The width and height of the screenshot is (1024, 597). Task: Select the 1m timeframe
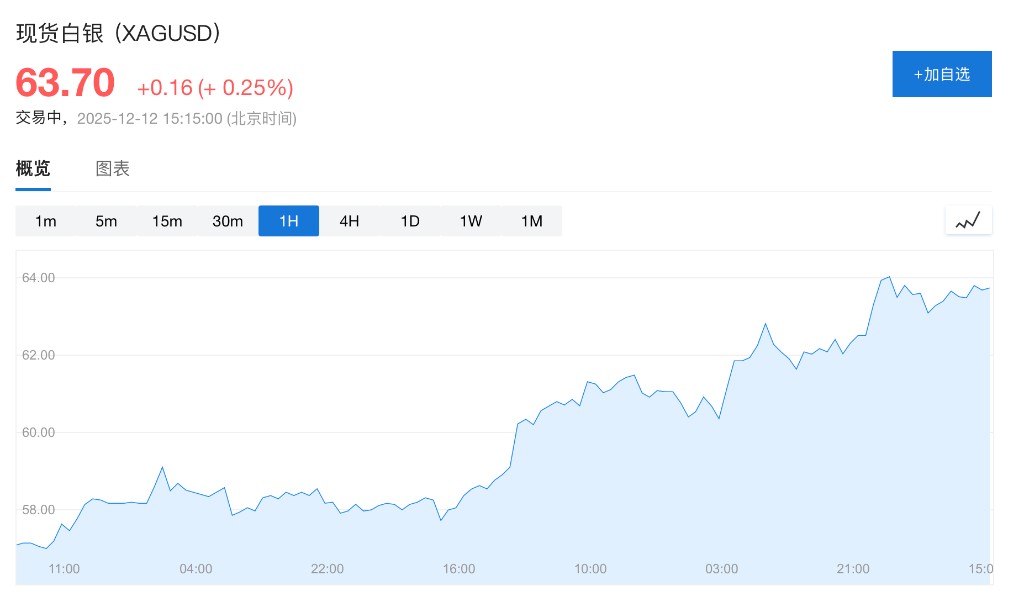coord(46,221)
